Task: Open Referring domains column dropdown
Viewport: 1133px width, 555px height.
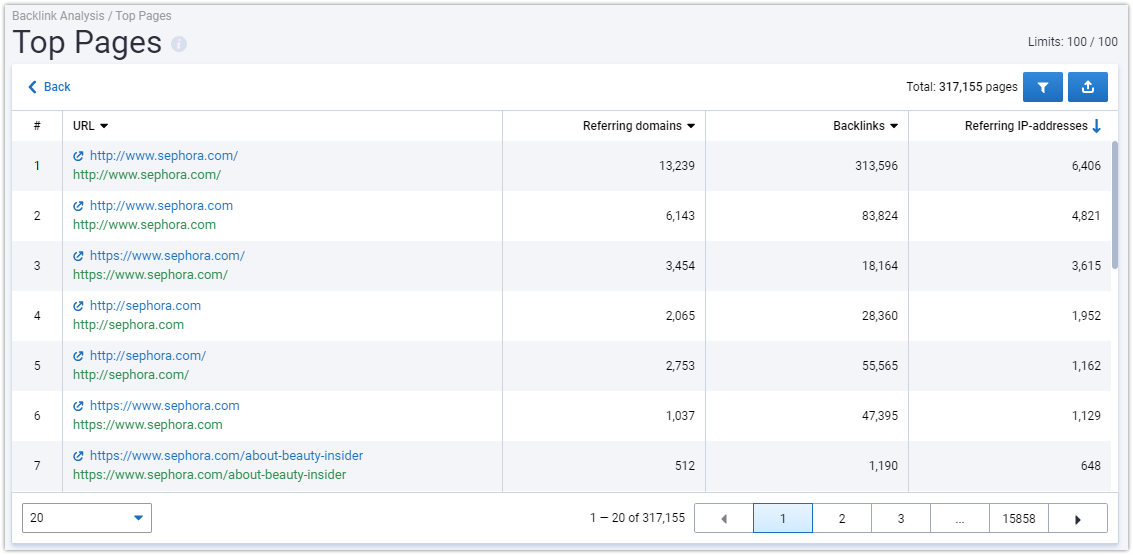Action: pyautogui.click(x=691, y=126)
